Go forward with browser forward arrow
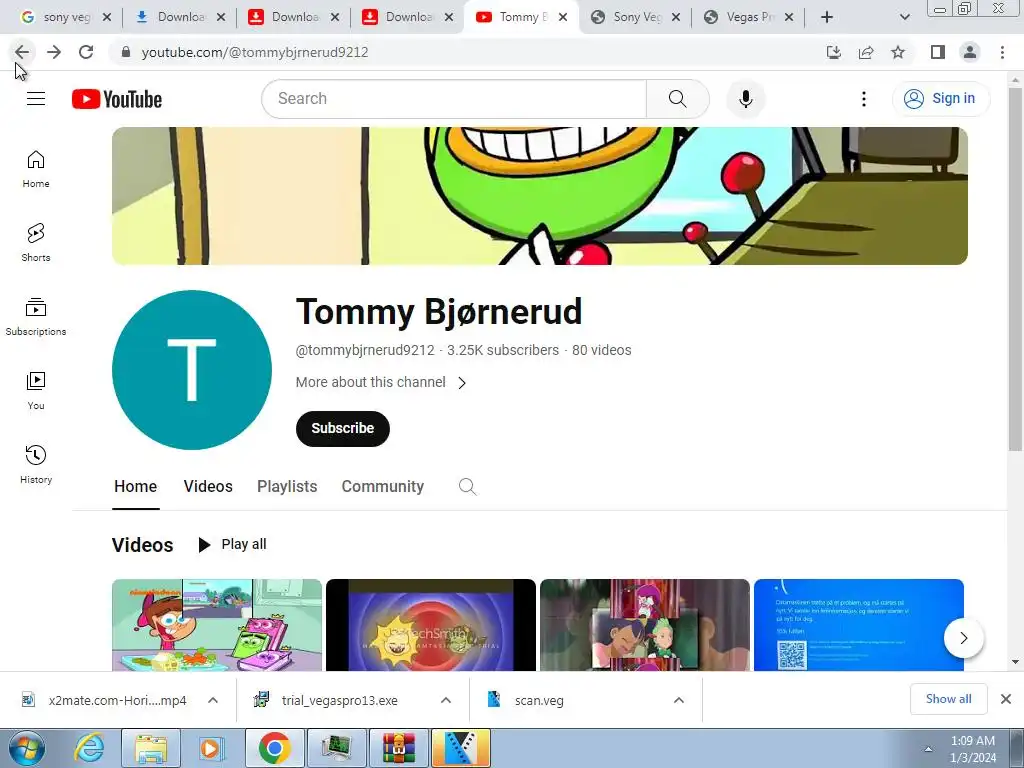 click(x=54, y=52)
